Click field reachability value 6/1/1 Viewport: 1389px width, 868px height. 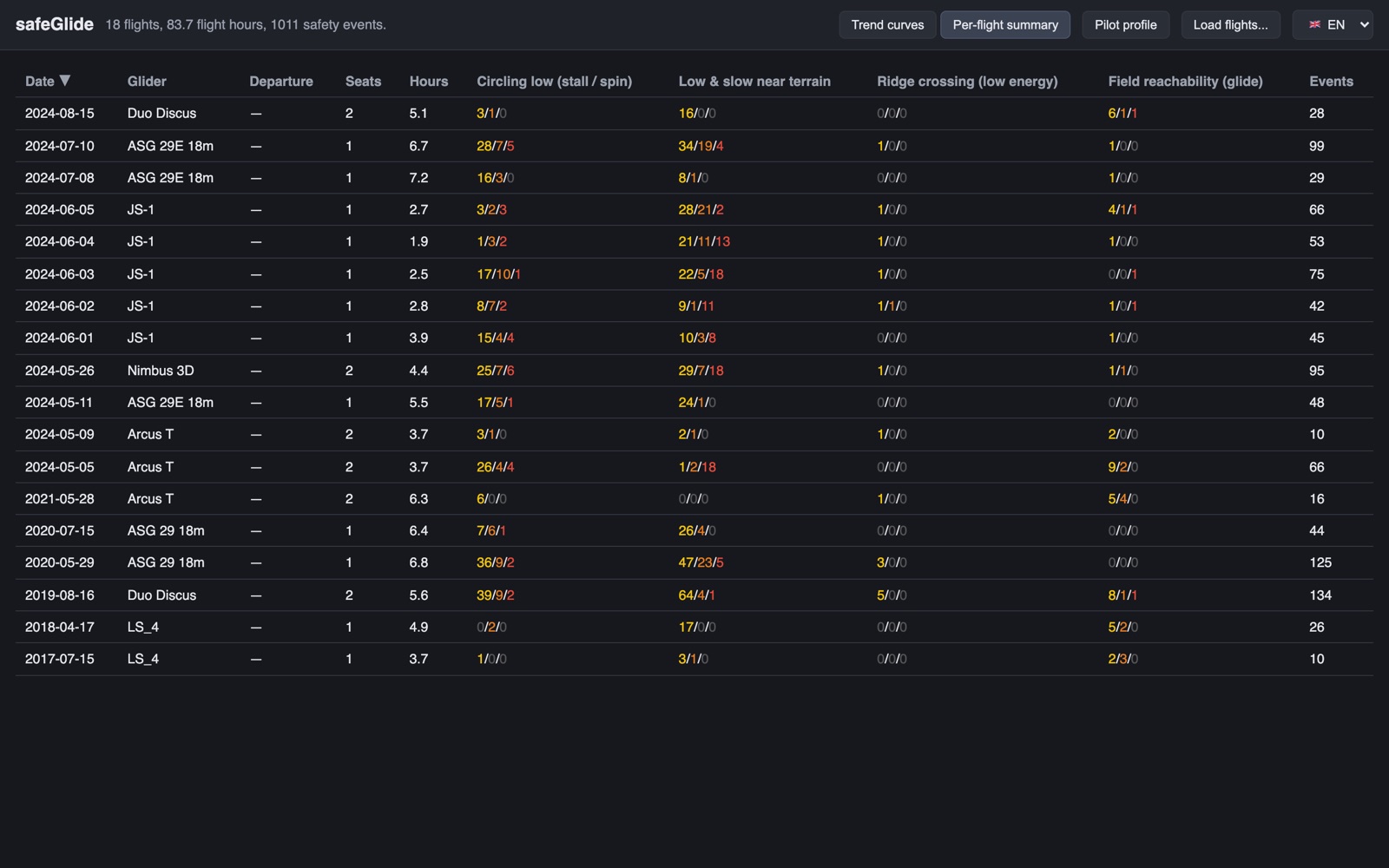coord(1122,113)
